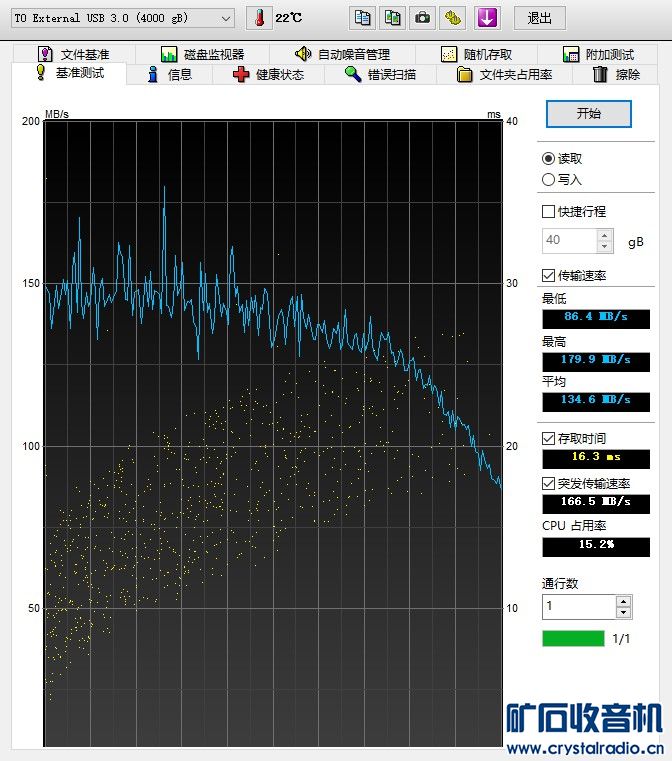Toggle the 传输速率 checkbox
This screenshot has height=761, width=672.
(548, 276)
